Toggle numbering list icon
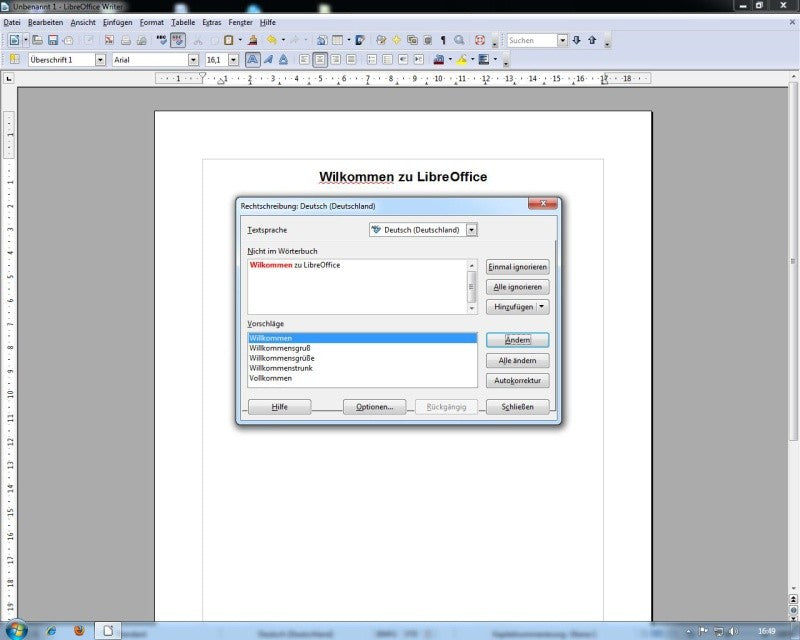 (372, 60)
